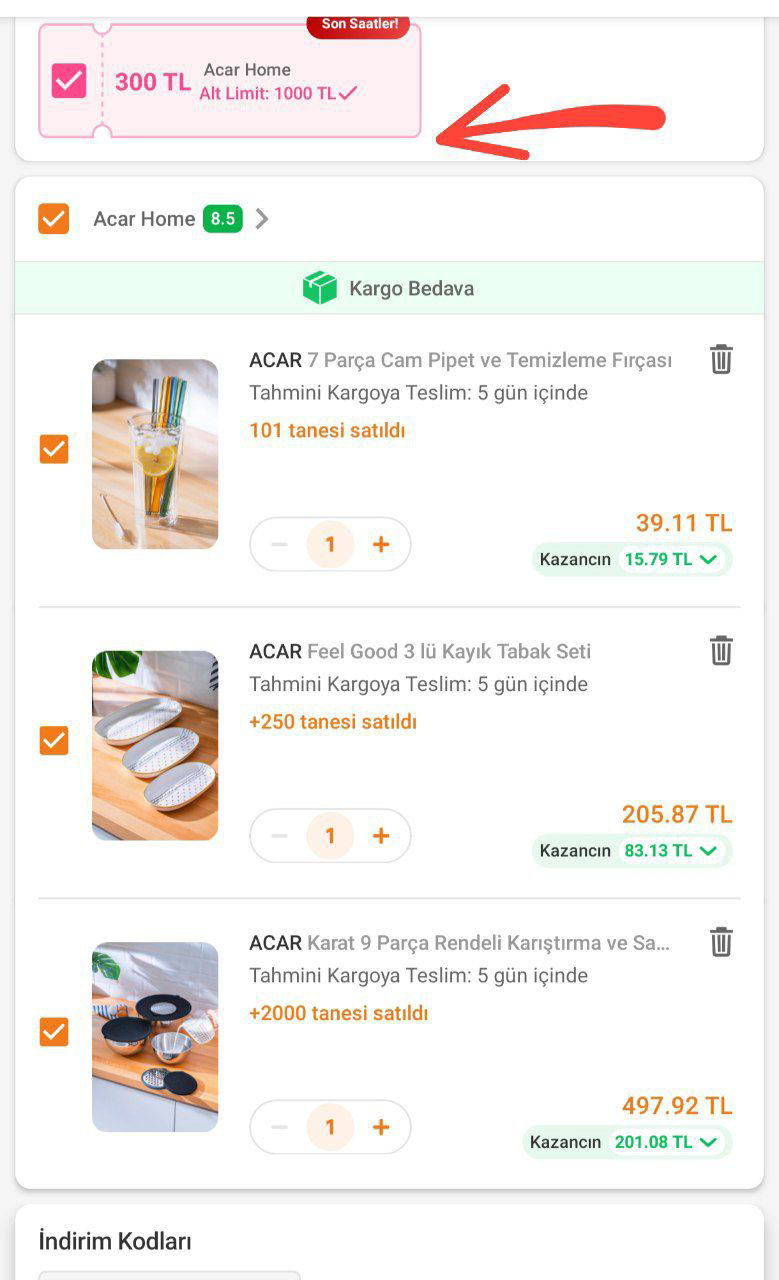Deselect the Cam Pipet product checkbox
The image size is (779, 1280).
click(54, 450)
